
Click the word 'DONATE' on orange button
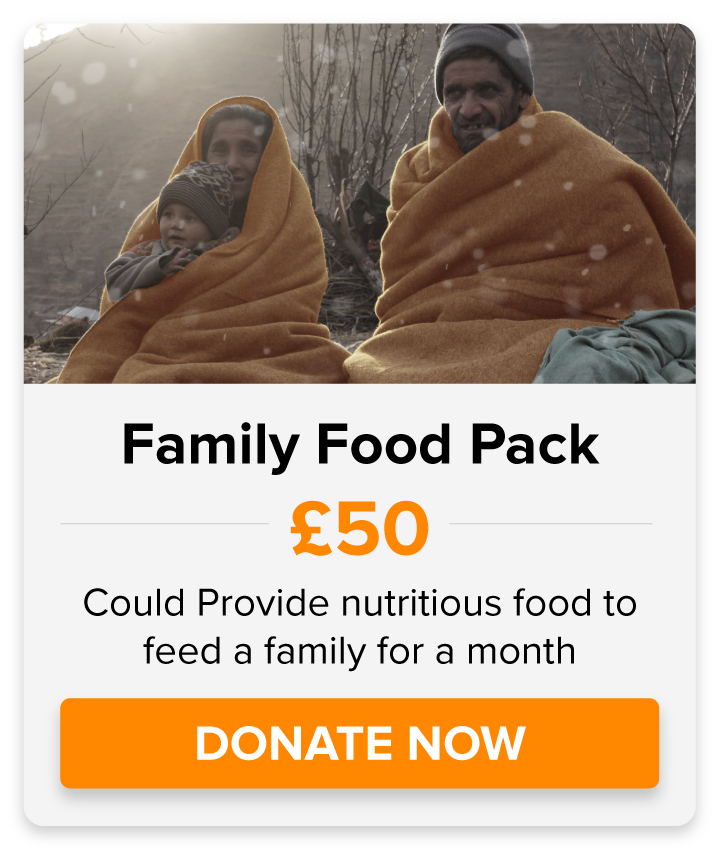tap(294, 743)
